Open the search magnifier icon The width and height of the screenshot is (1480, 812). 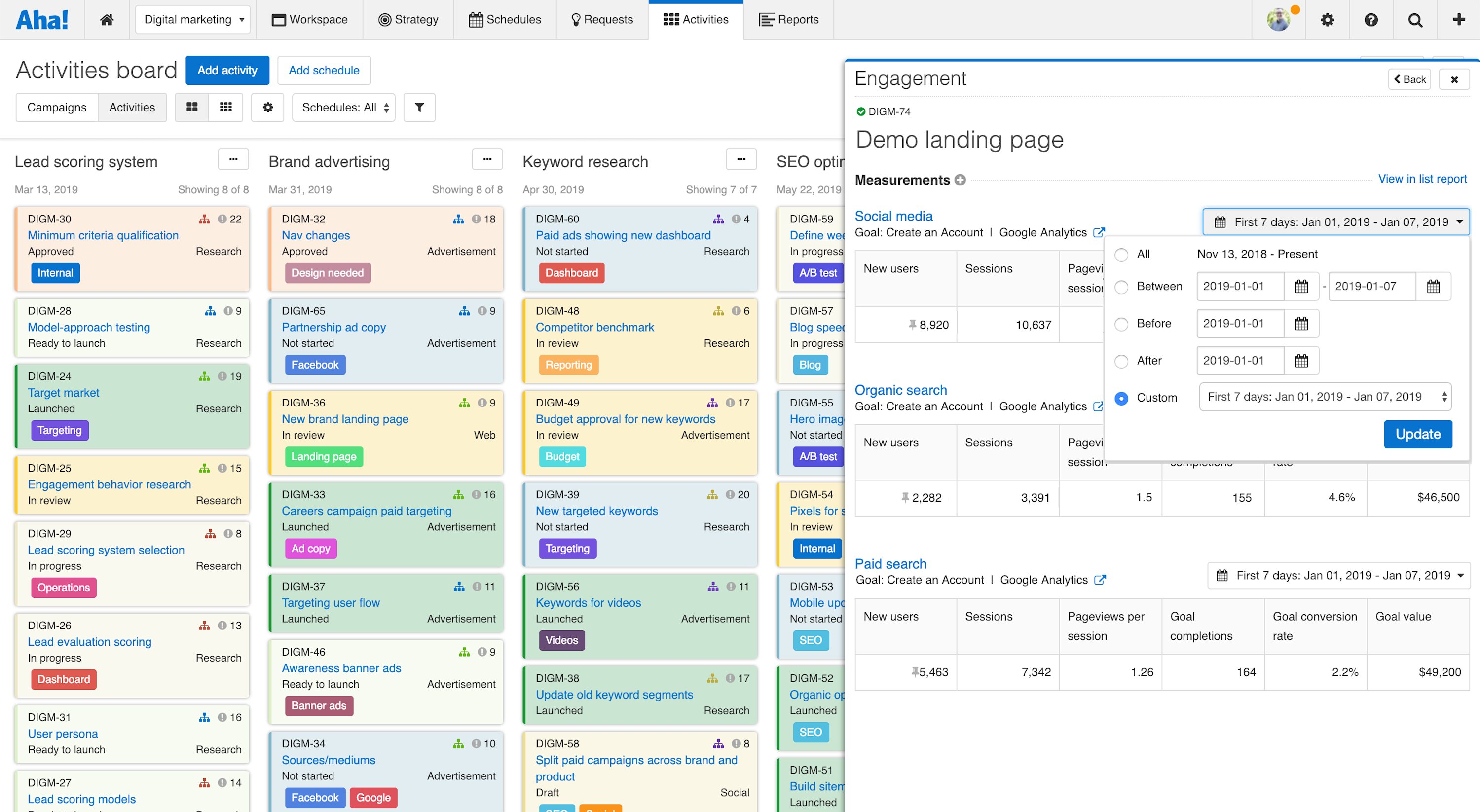point(1414,19)
